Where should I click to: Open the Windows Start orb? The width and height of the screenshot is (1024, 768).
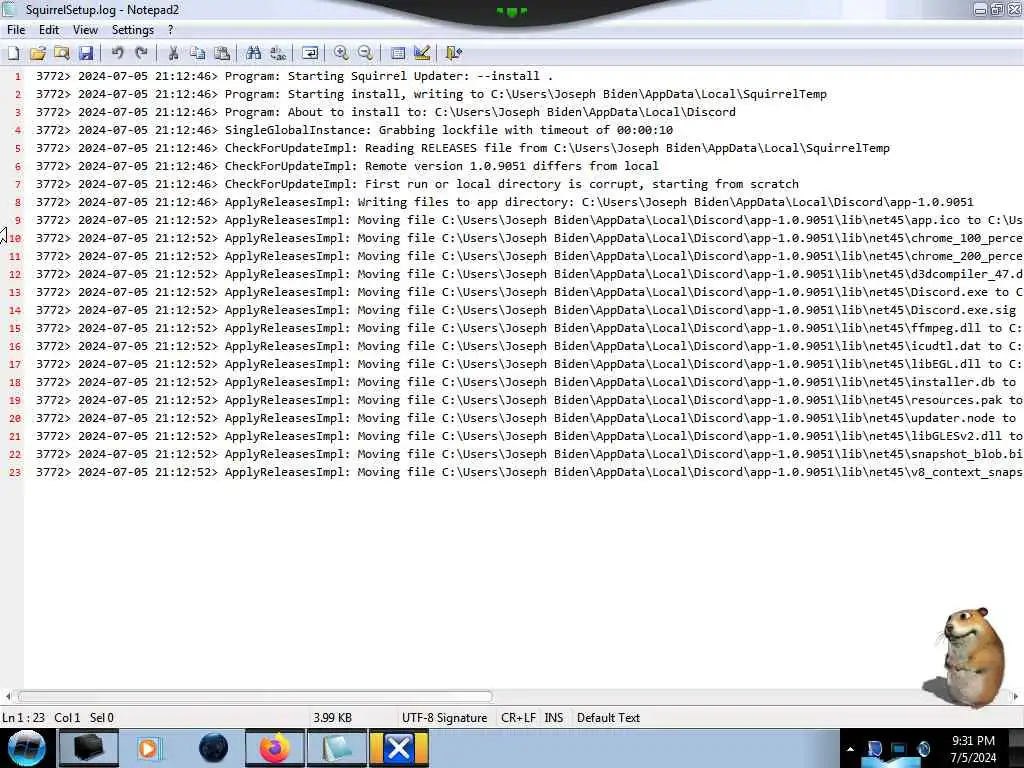27,748
